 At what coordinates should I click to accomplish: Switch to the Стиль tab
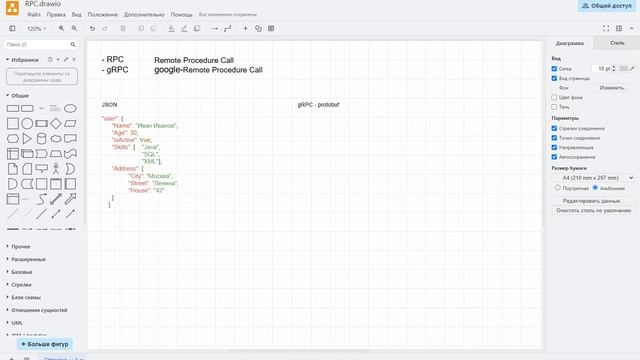pyautogui.click(x=617, y=43)
